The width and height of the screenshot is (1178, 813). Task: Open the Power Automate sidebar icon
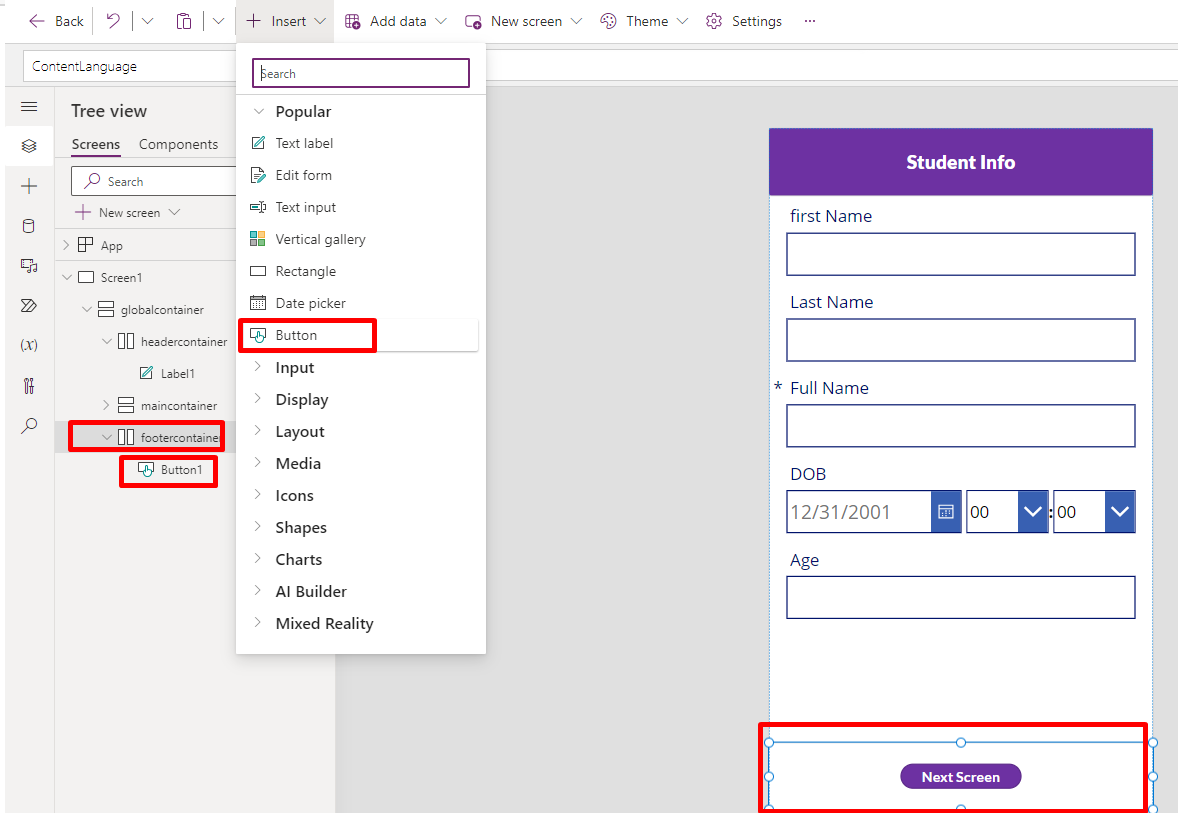(29, 305)
